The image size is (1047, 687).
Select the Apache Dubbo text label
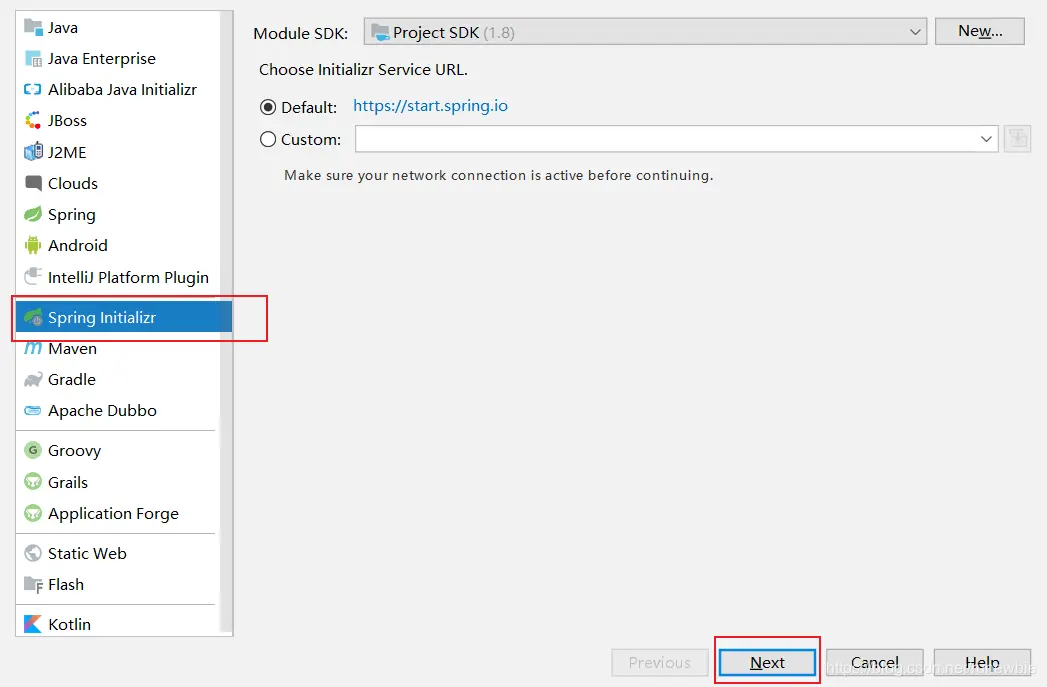102,411
